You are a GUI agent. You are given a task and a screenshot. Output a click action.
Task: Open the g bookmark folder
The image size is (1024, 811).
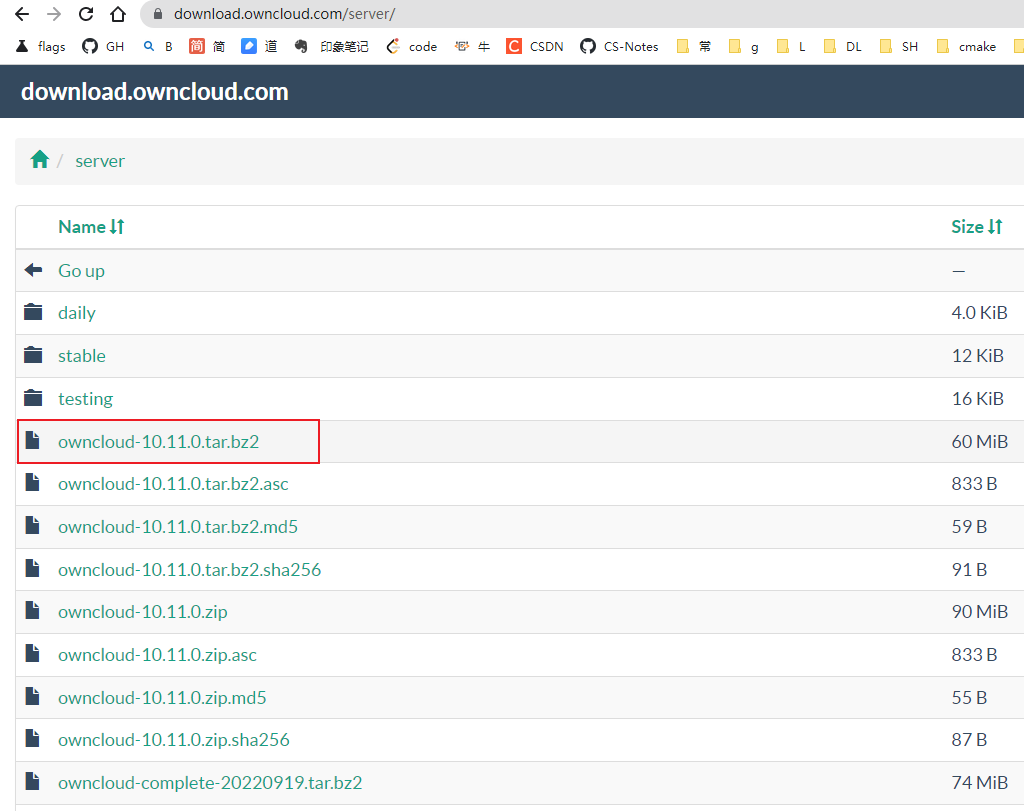[x=744, y=46]
